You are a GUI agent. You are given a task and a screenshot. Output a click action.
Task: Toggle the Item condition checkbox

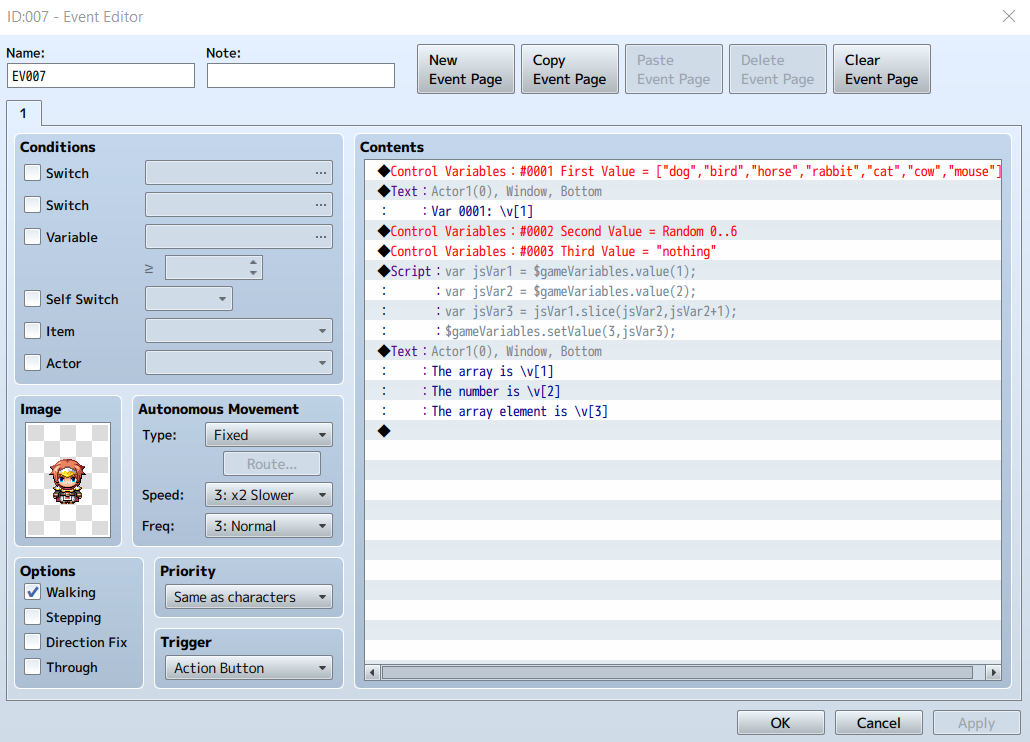[32, 330]
